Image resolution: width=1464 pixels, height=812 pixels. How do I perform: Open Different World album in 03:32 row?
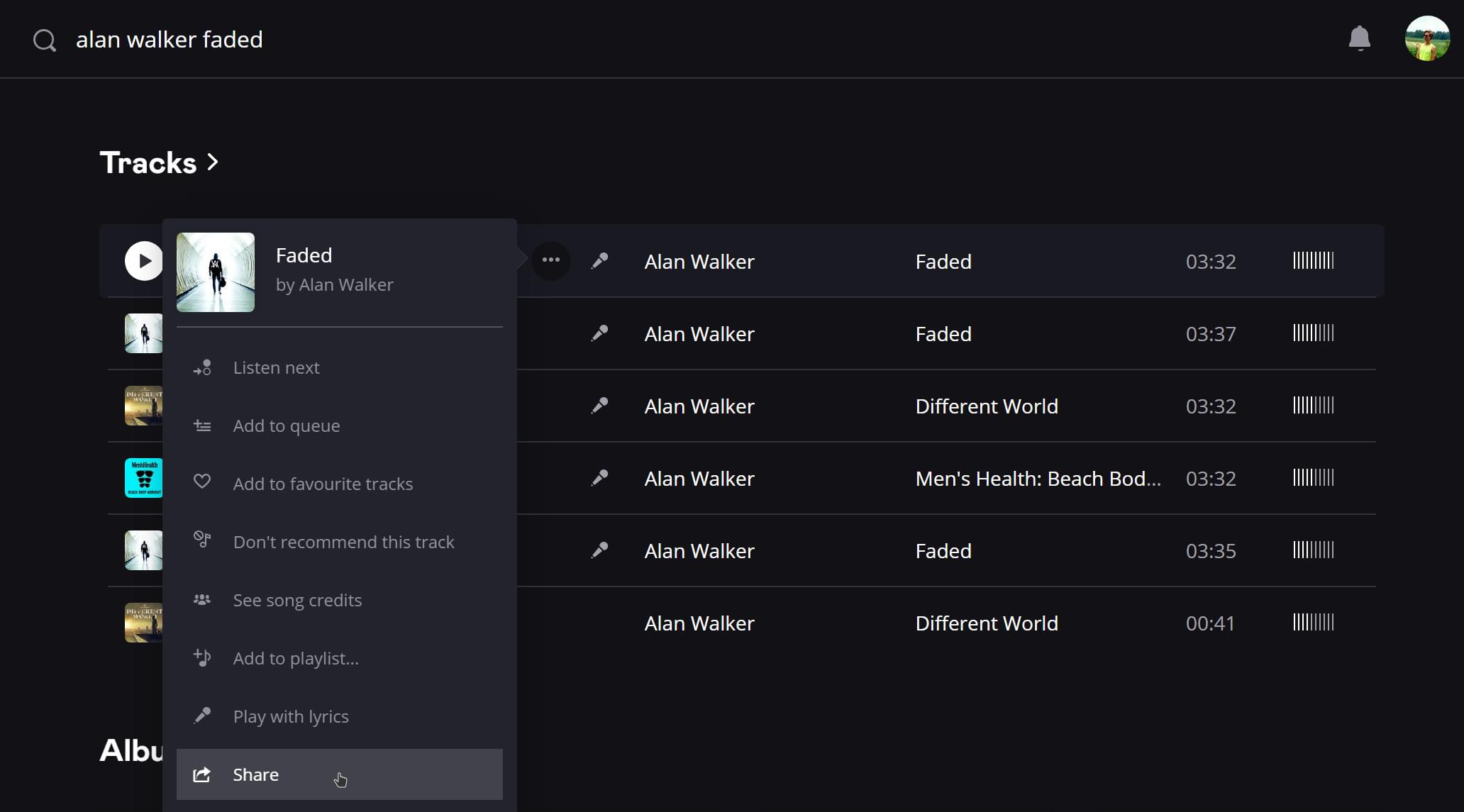click(x=987, y=406)
